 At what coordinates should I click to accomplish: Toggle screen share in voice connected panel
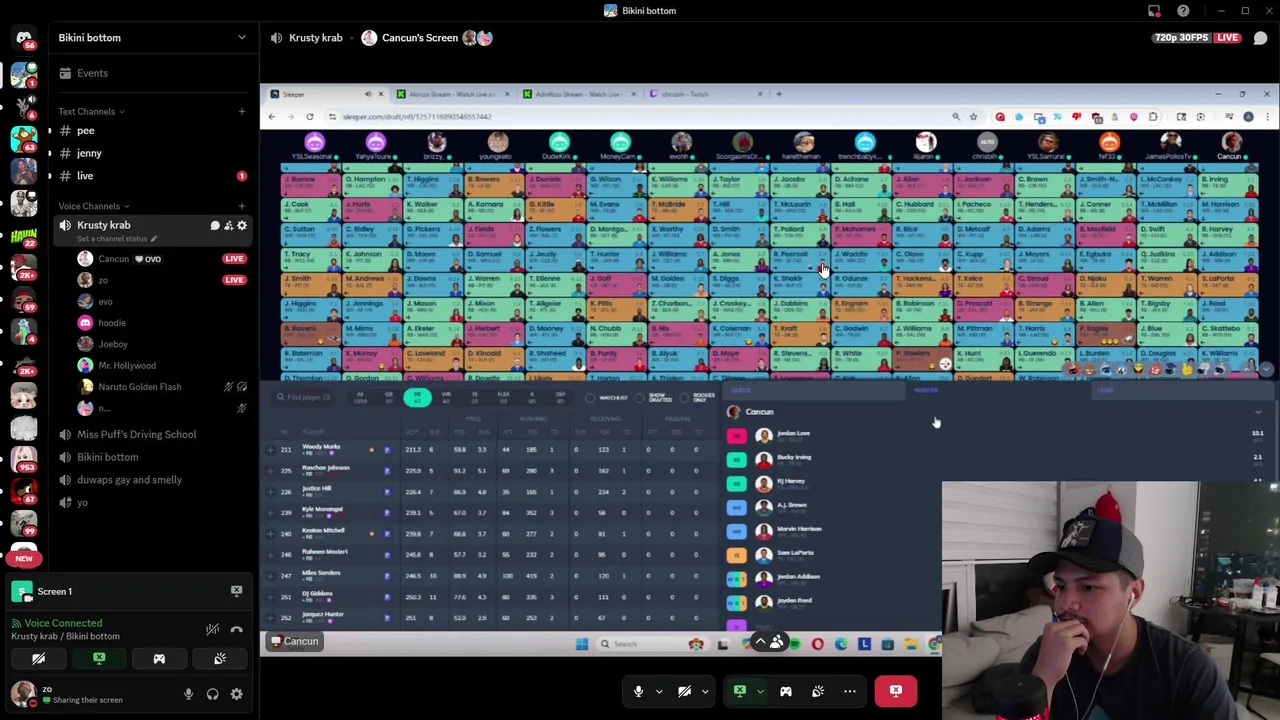pyautogui.click(x=99, y=659)
